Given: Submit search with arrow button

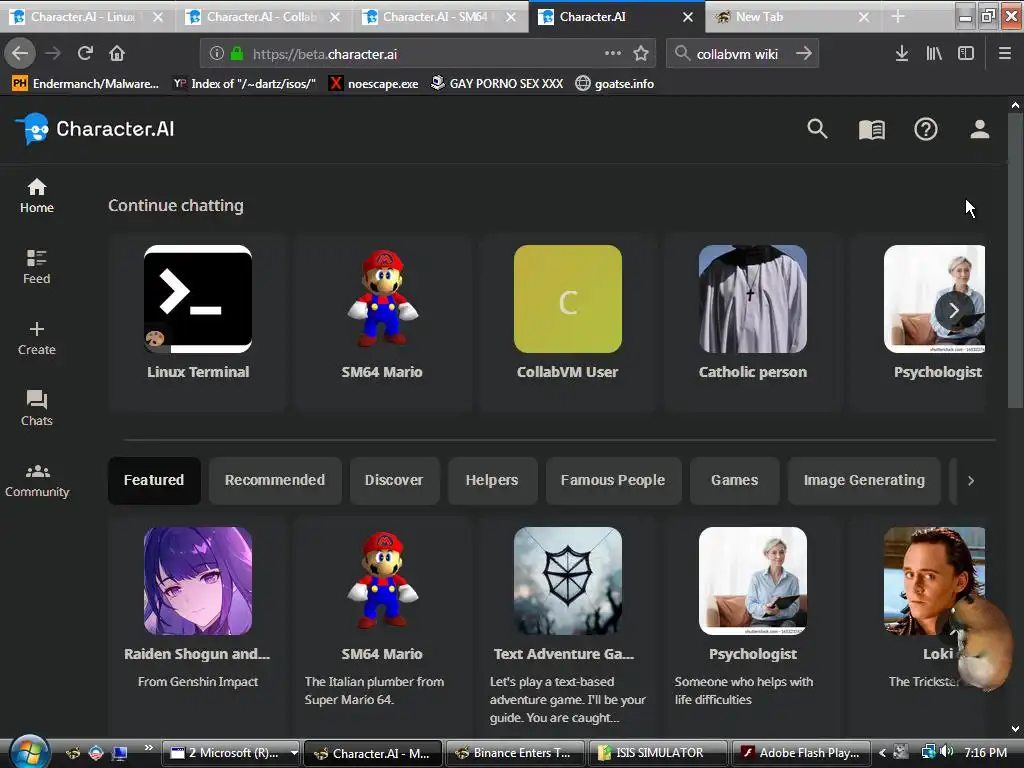Looking at the screenshot, I should coord(804,54).
